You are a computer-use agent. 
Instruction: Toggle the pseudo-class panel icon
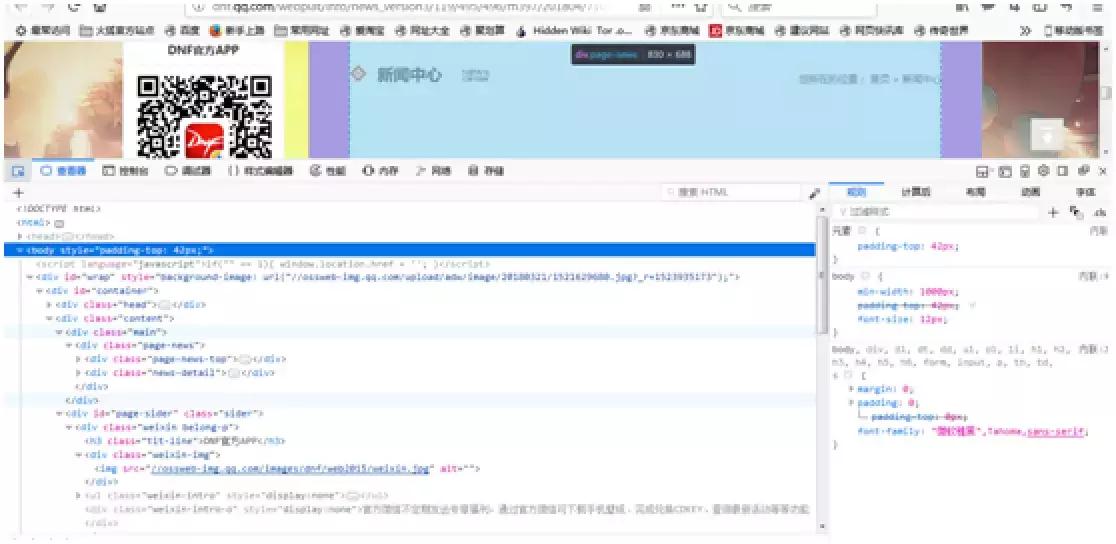1076,213
